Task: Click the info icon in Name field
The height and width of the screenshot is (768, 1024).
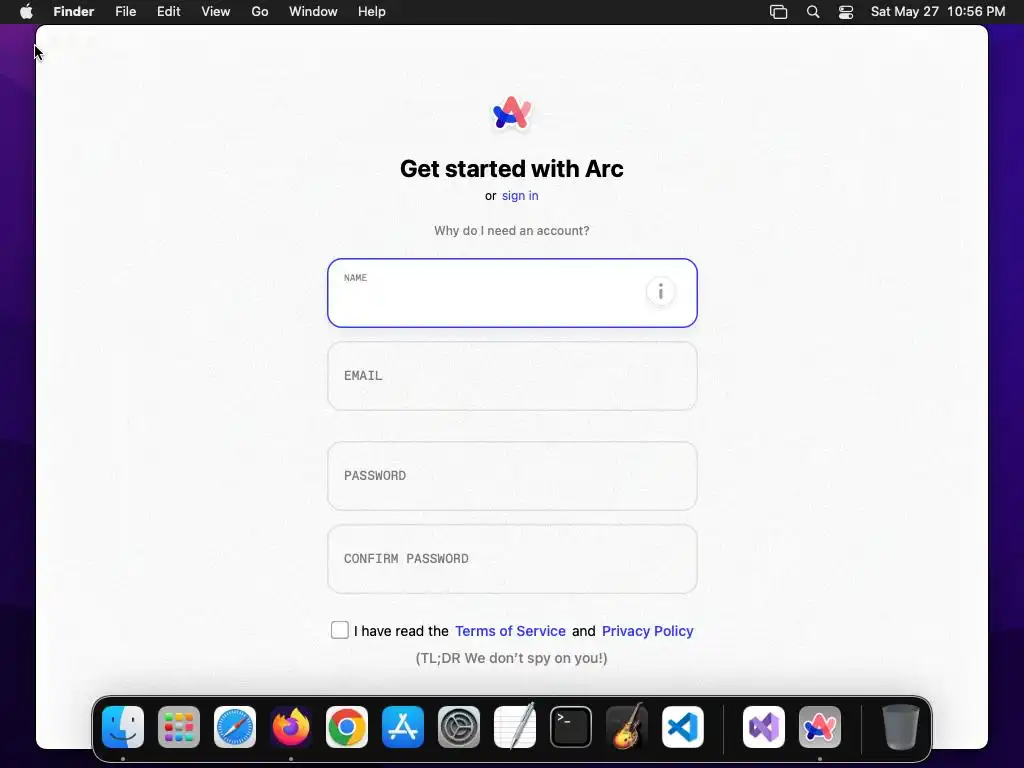Action: [660, 291]
